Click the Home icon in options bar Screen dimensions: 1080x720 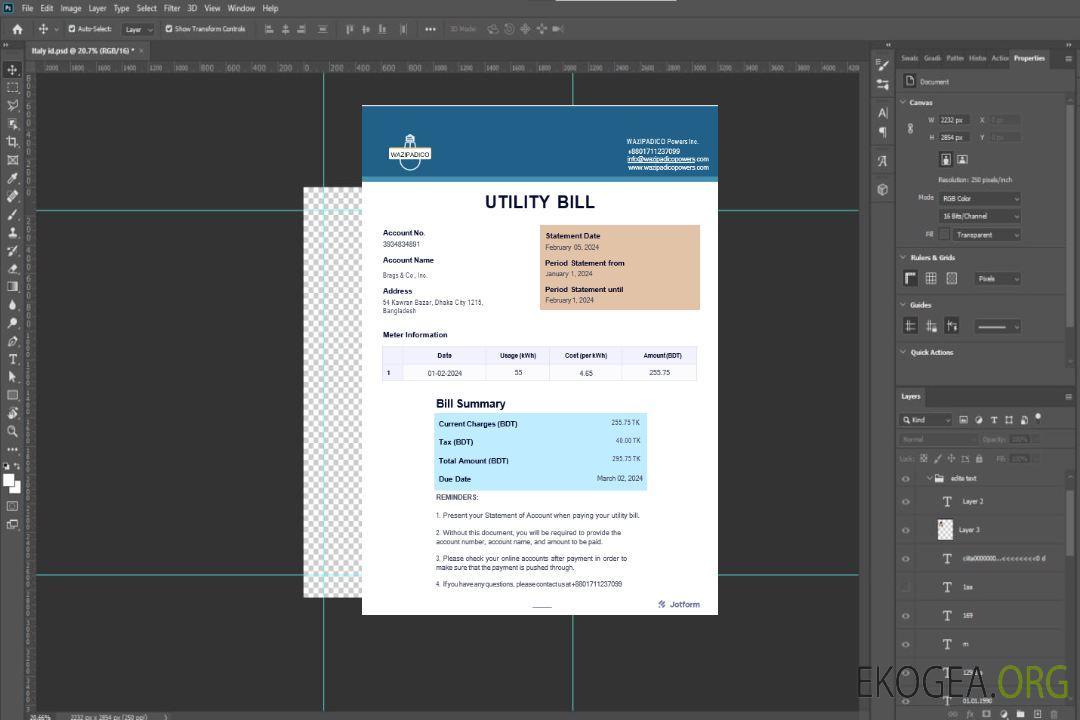point(17,29)
